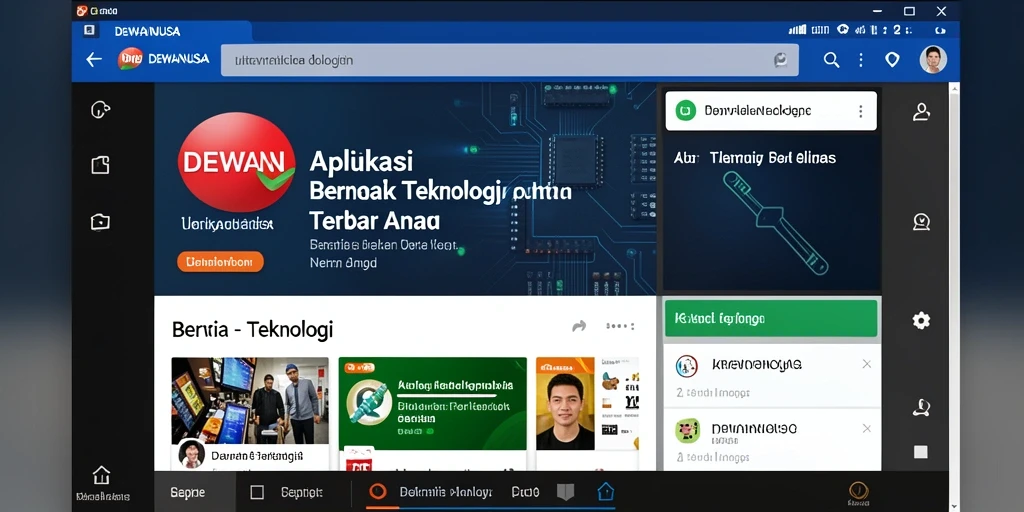This screenshot has width=1024, height=512.
Task: Click the signal bars status icon
Action: (x=797, y=30)
